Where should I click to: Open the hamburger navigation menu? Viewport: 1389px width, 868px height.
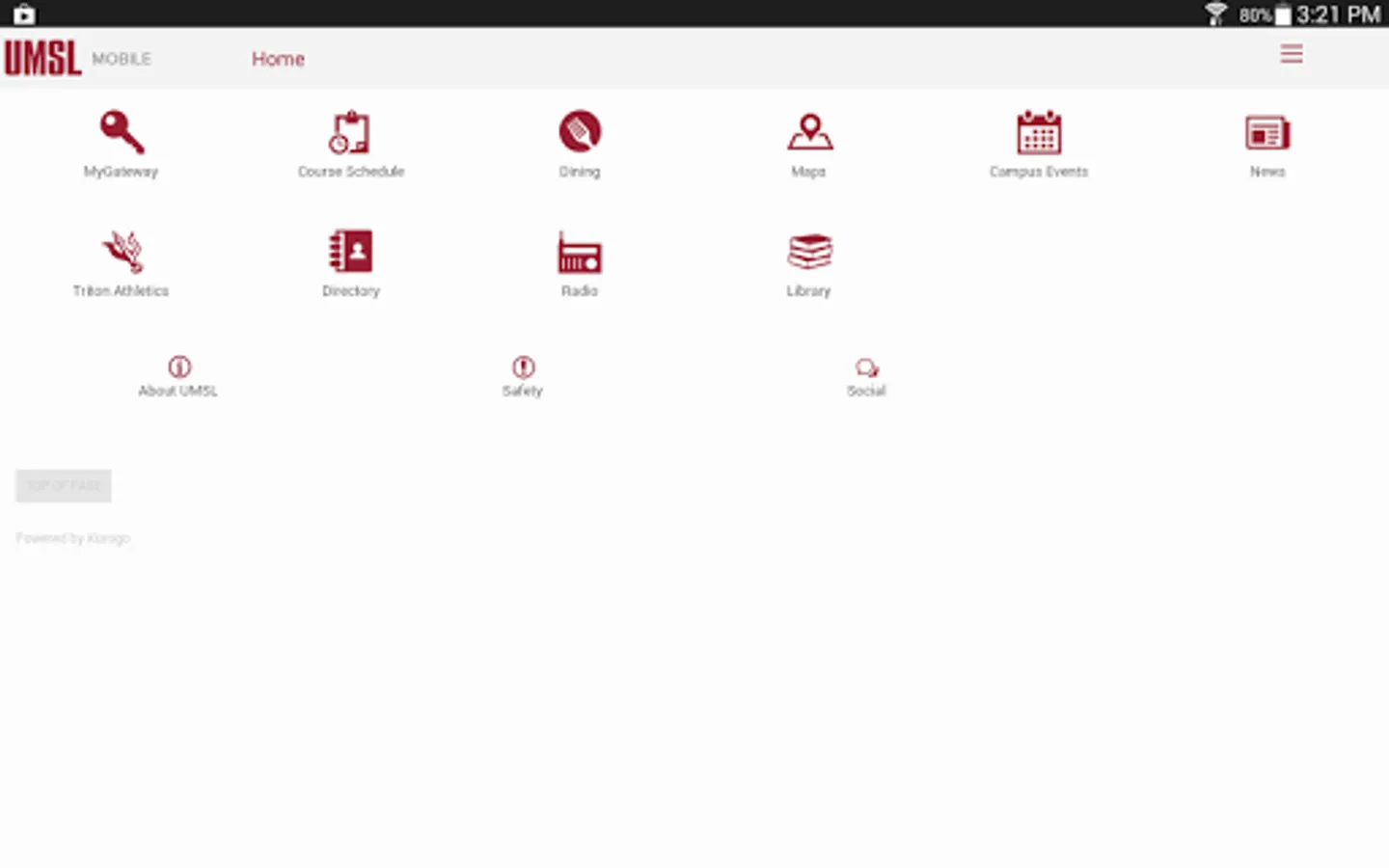click(1292, 54)
